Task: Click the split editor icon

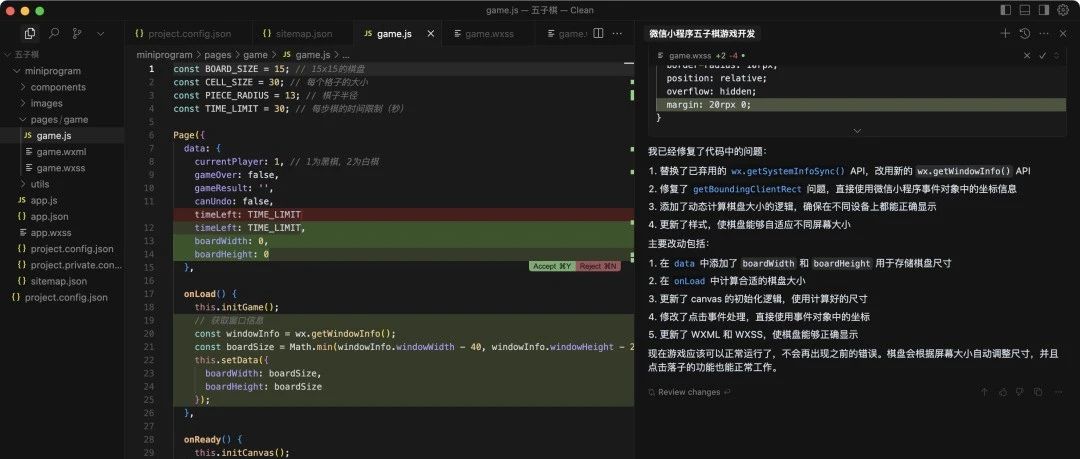Action: [x=599, y=33]
